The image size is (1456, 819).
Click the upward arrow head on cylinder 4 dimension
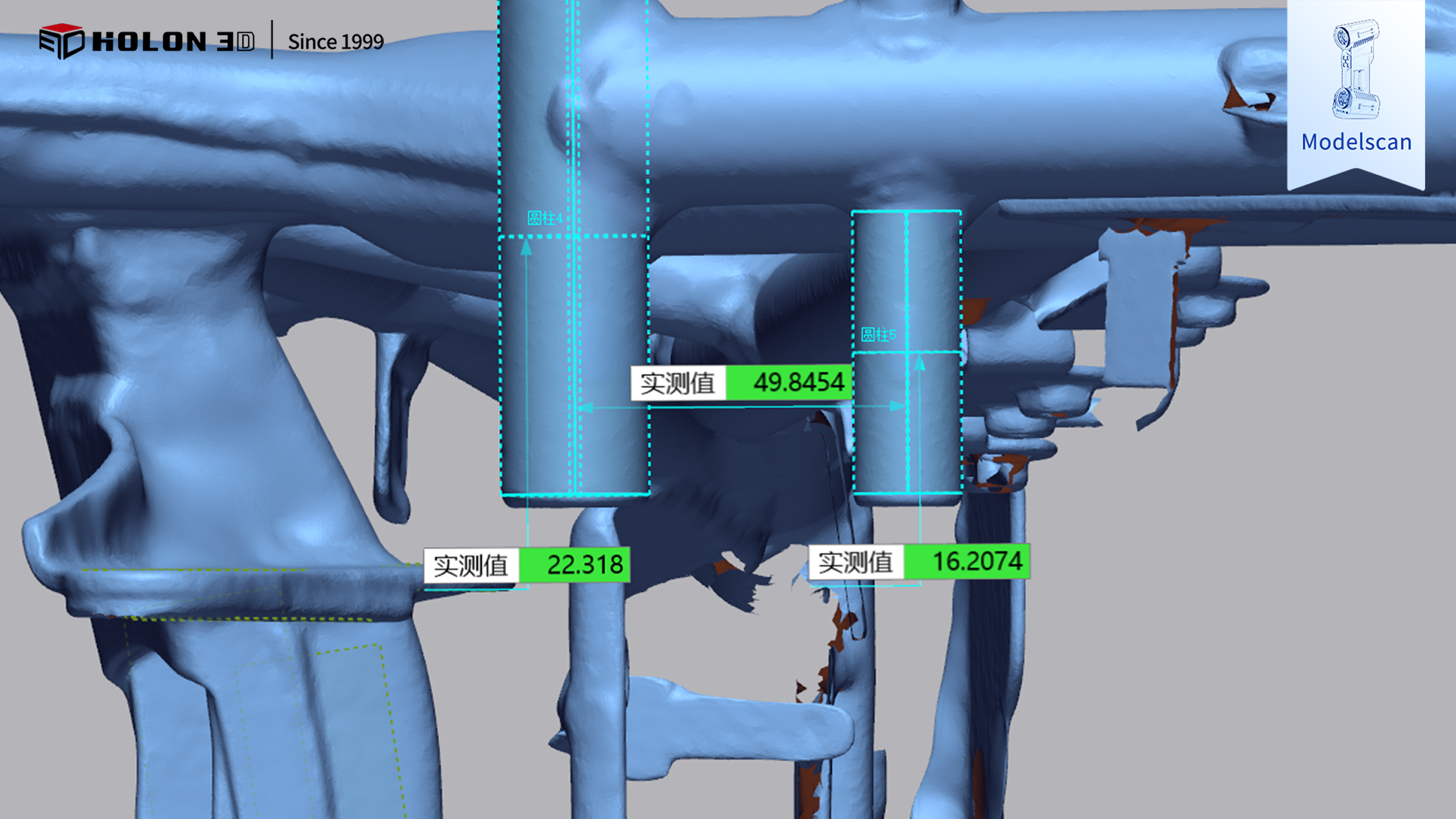click(x=526, y=247)
